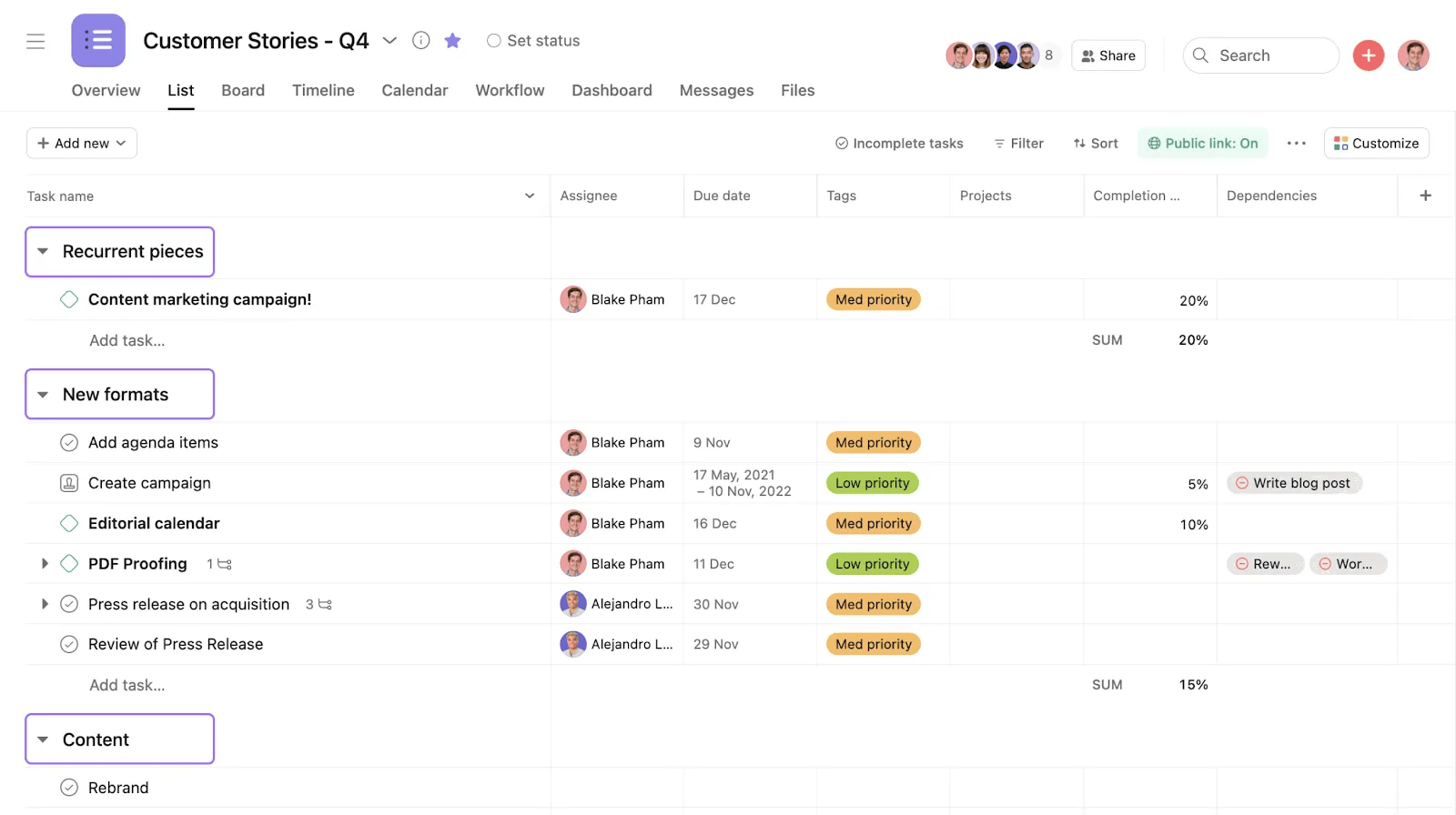Click the red plus quick-add button
Viewport: 1456px width, 815px height.
point(1368,55)
